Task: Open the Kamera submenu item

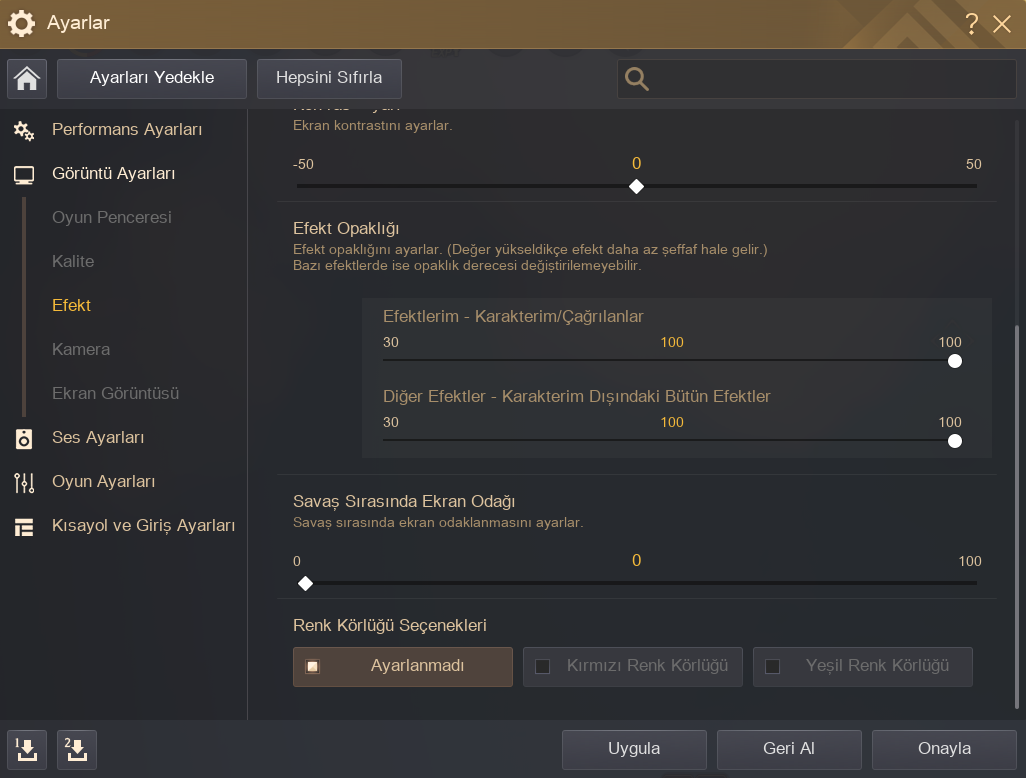Action: point(81,350)
